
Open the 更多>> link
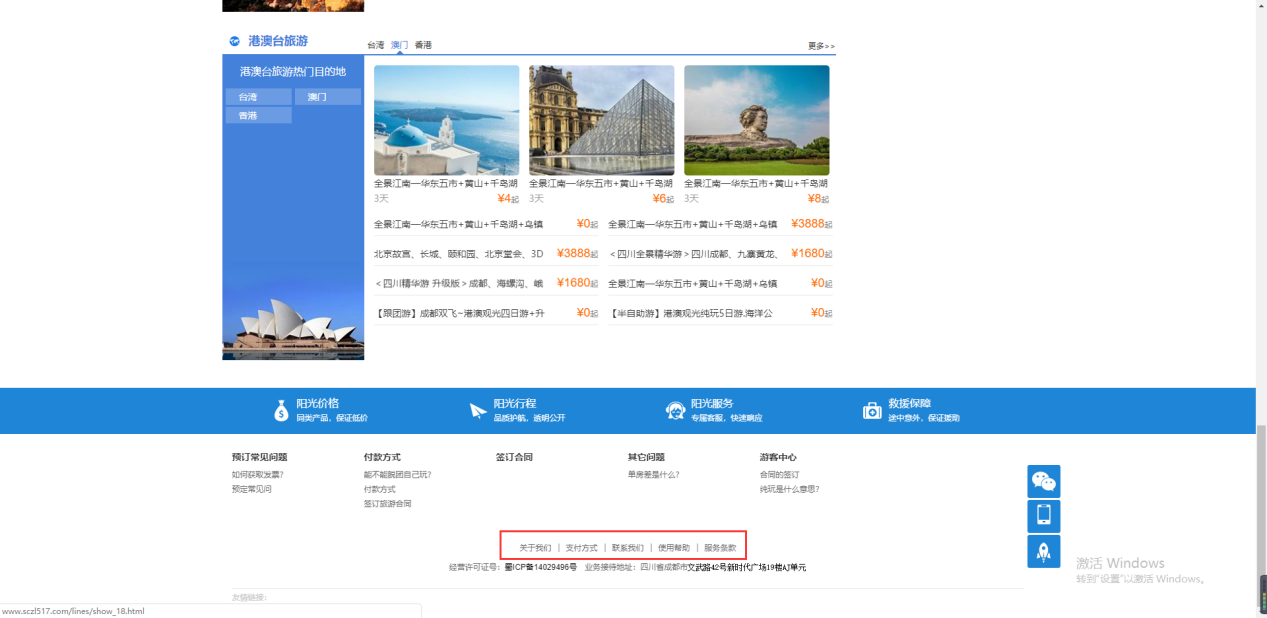click(x=821, y=46)
